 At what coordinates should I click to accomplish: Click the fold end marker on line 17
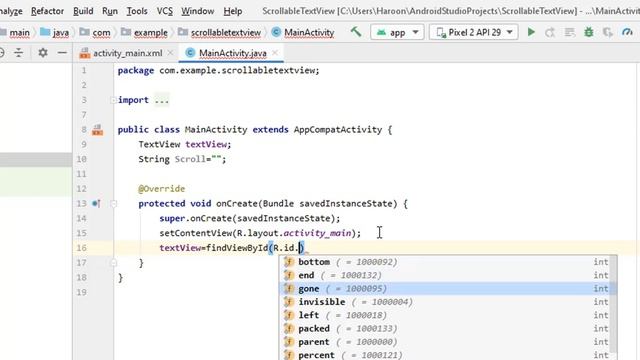pos(113,262)
